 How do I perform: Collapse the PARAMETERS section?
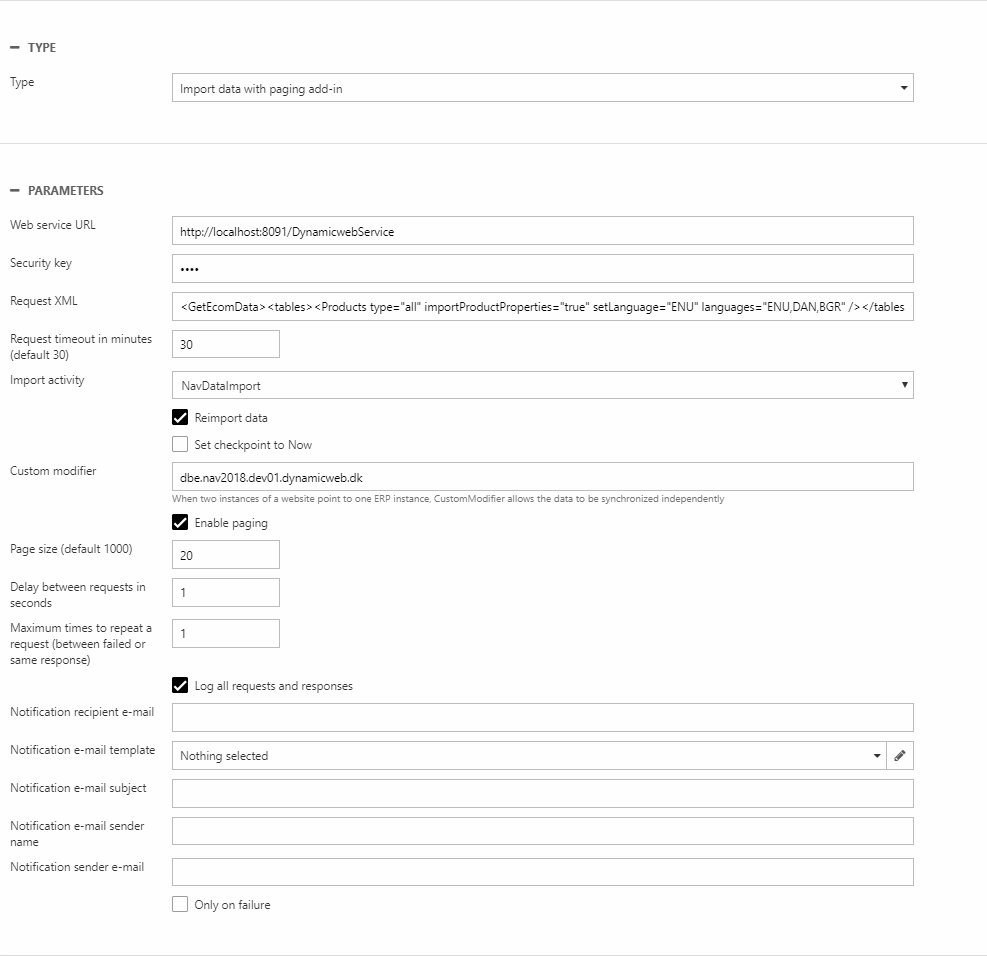click(15, 191)
